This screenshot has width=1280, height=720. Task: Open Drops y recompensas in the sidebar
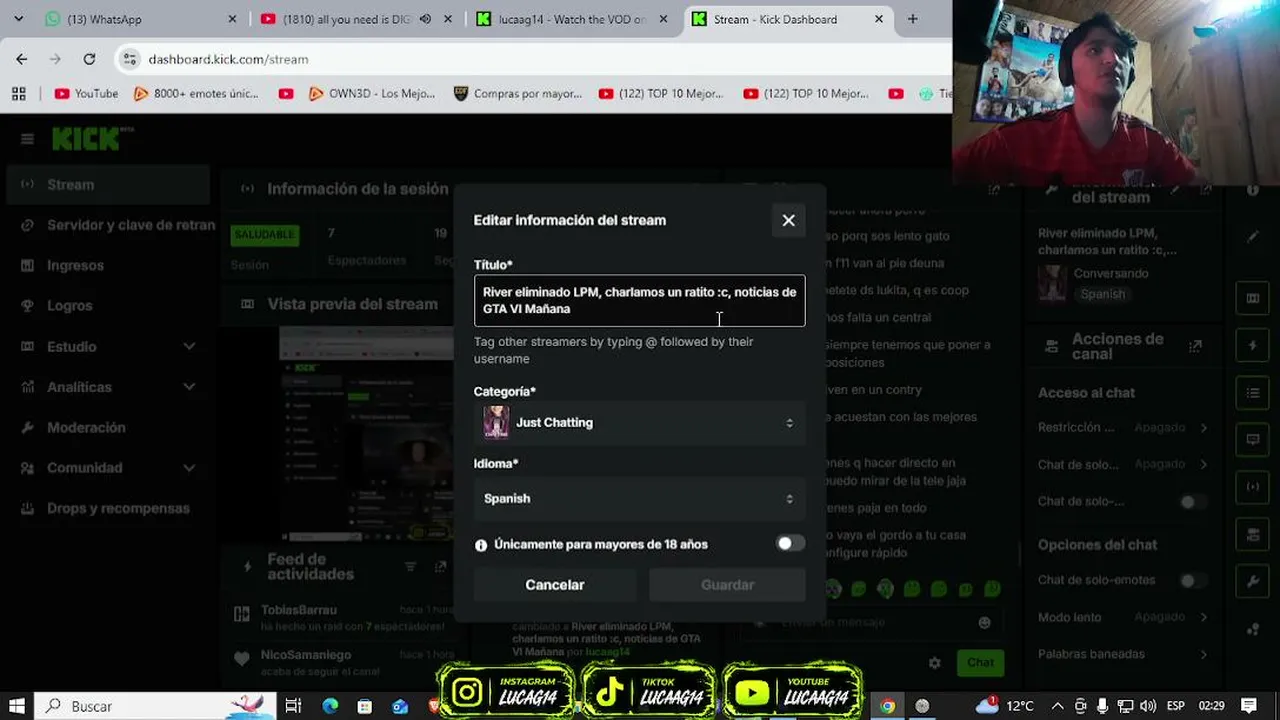(108, 508)
